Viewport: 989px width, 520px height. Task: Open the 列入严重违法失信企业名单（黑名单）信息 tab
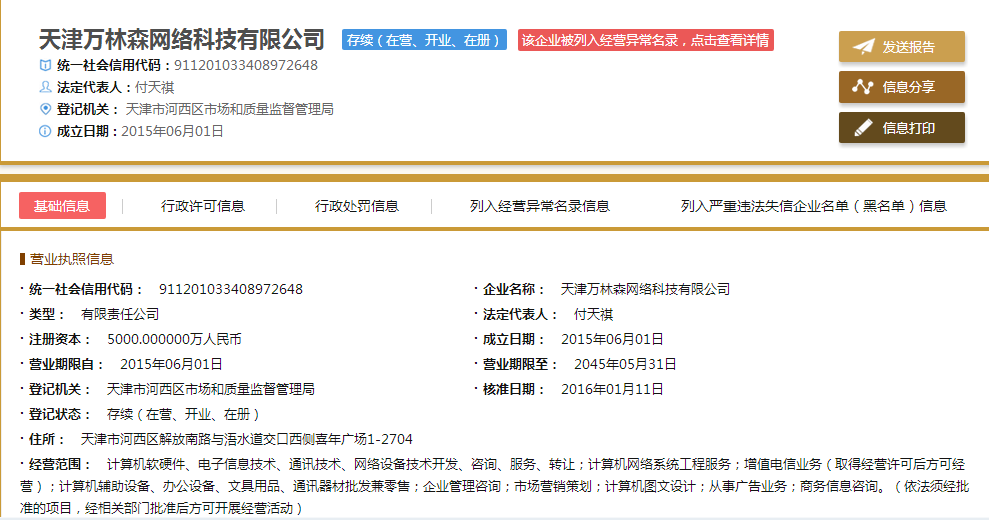813,206
